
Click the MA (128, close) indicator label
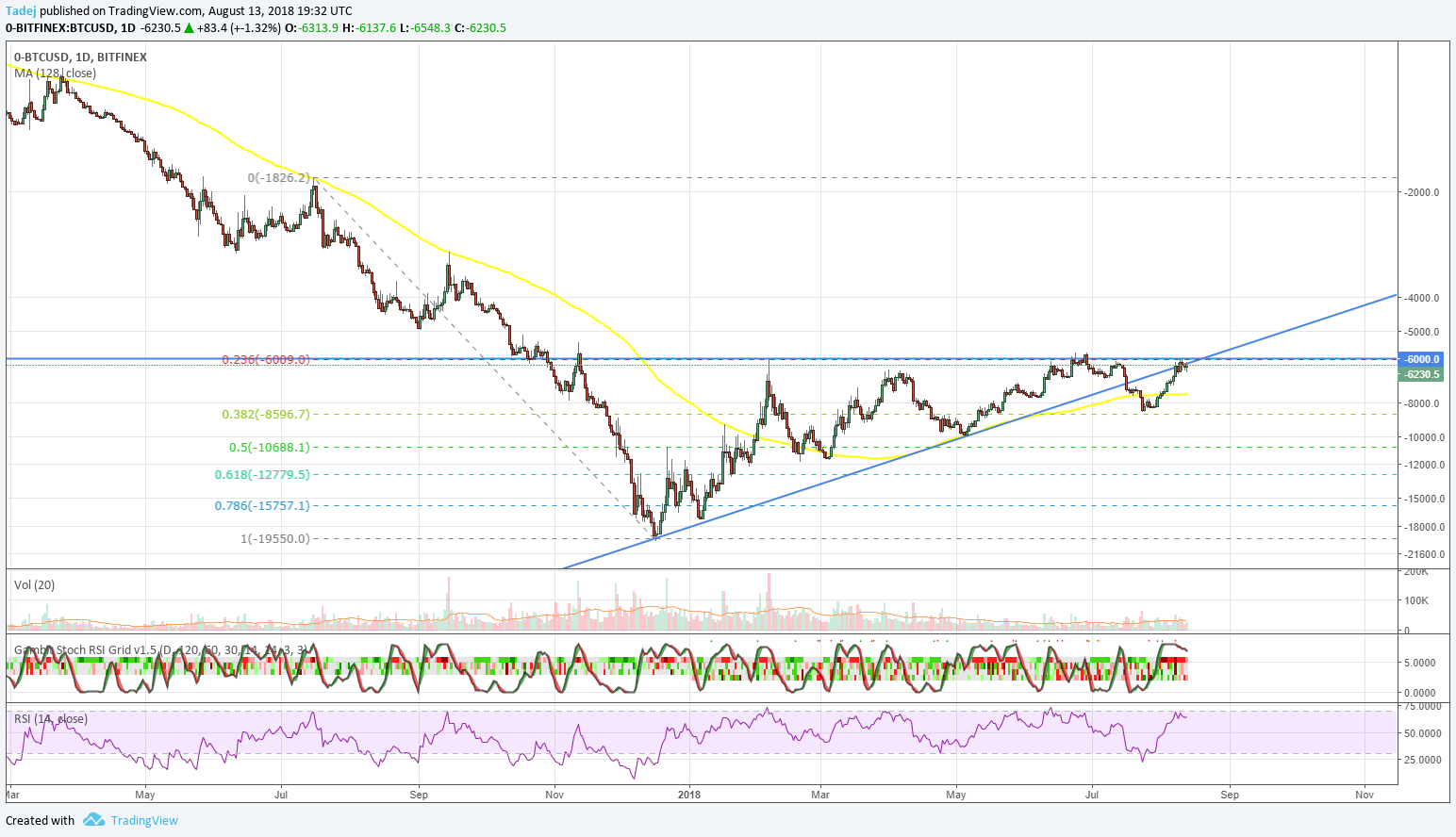coord(55,73)
